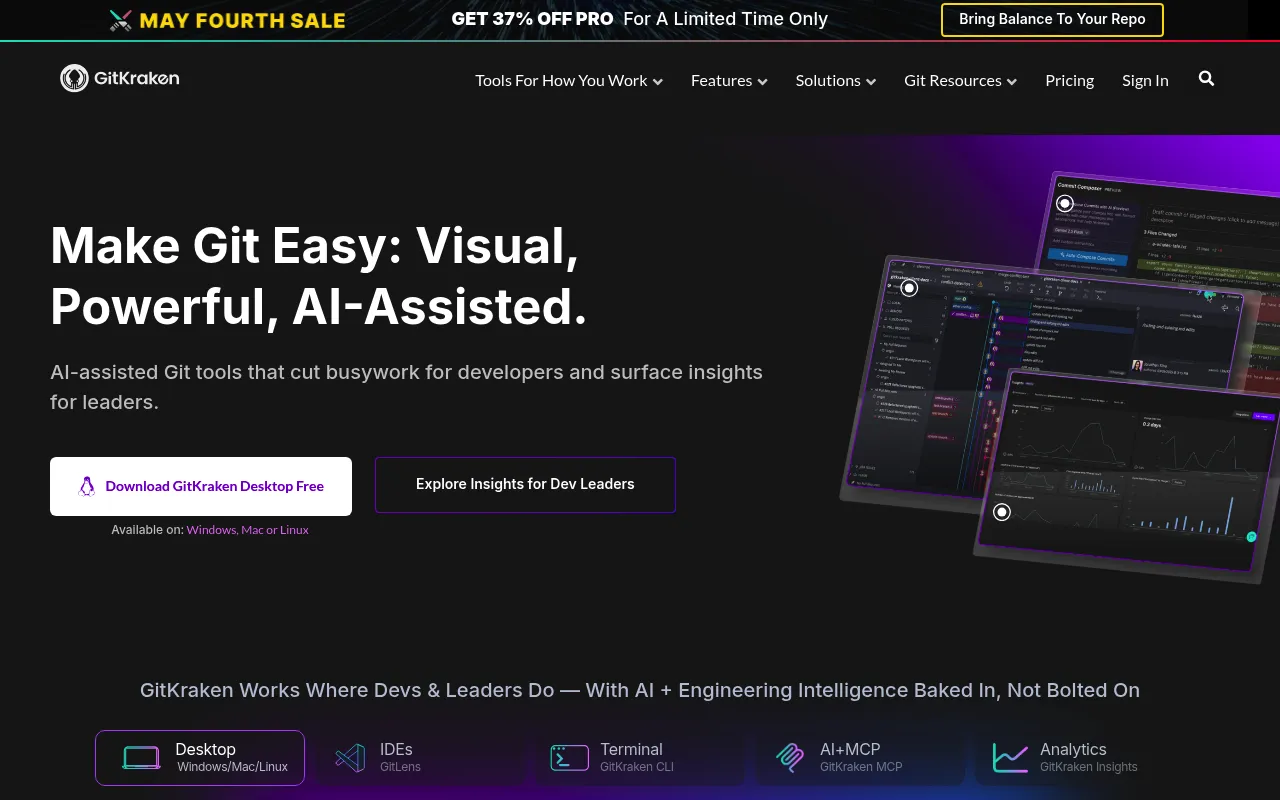Select the IDEs GitLens tab
Screen dimensions: 1280x800
pyautogui.click(x=420, y=758)
